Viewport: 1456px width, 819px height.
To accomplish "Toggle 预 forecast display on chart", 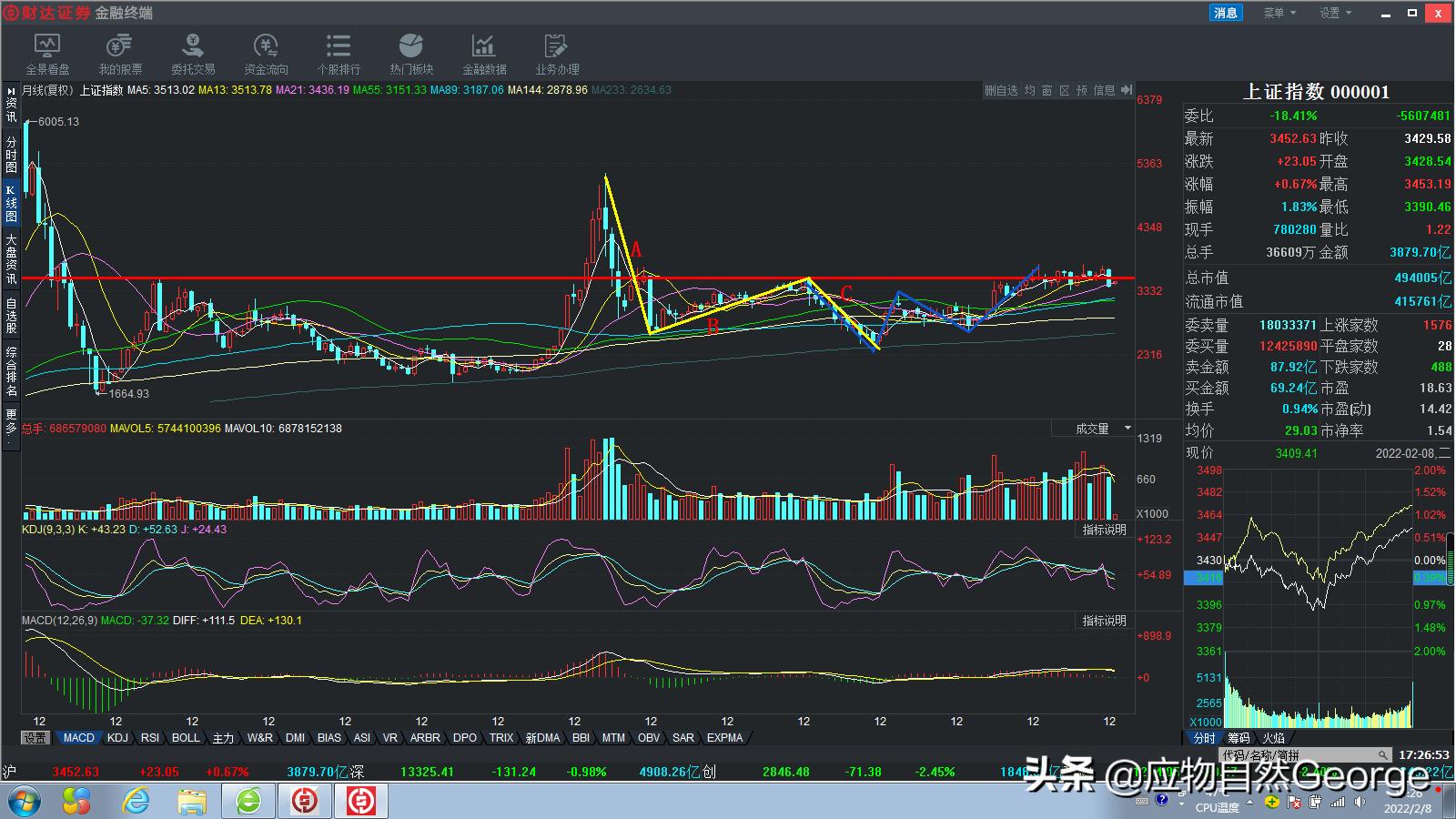I will coord(1081,90).
